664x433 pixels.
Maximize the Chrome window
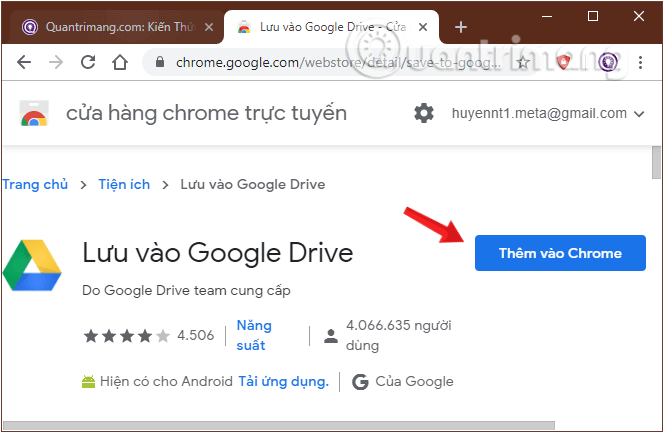click(x=593, y=17)
